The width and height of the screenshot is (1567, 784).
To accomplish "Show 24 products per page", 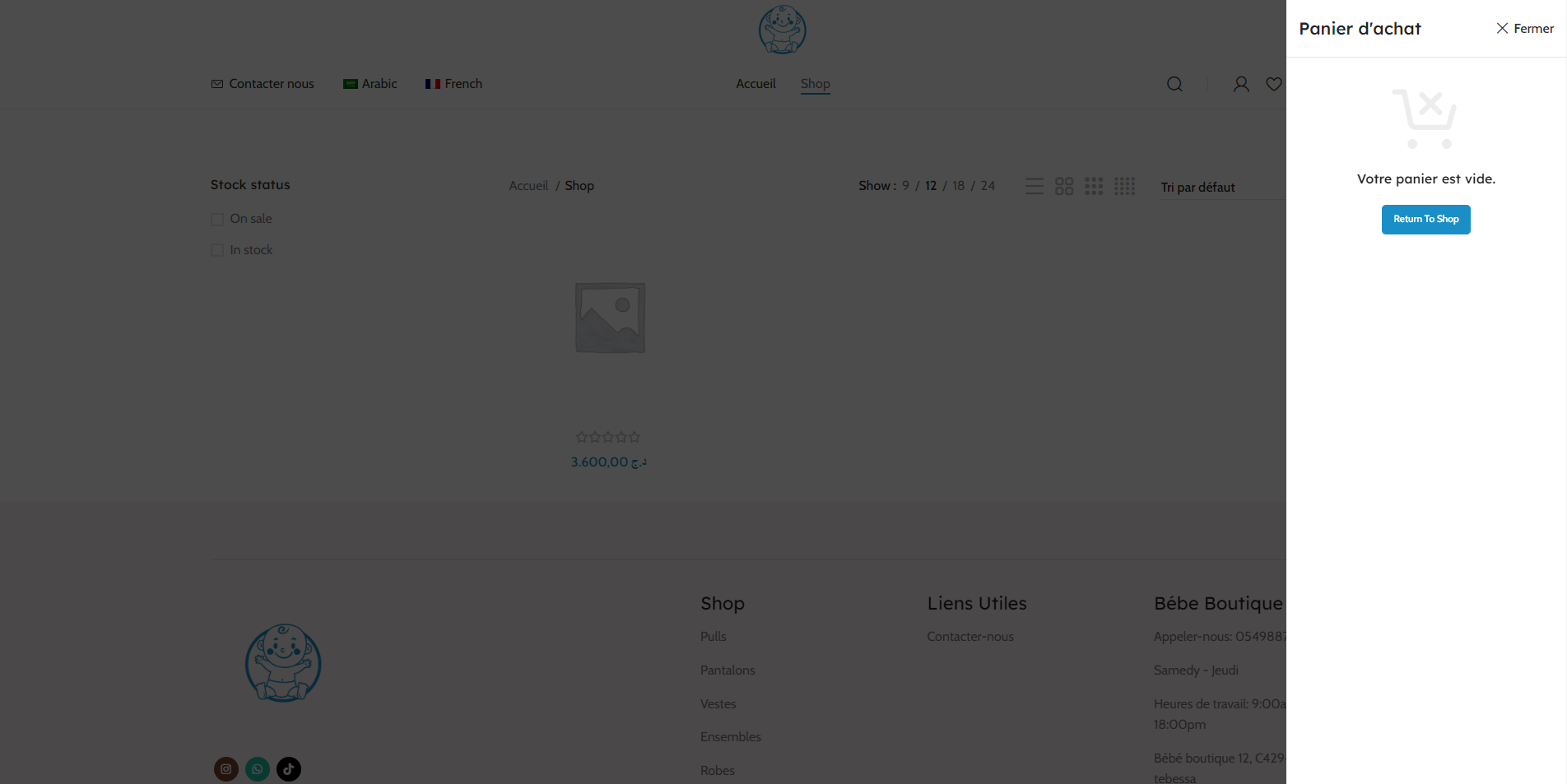I will pos(988,186).
